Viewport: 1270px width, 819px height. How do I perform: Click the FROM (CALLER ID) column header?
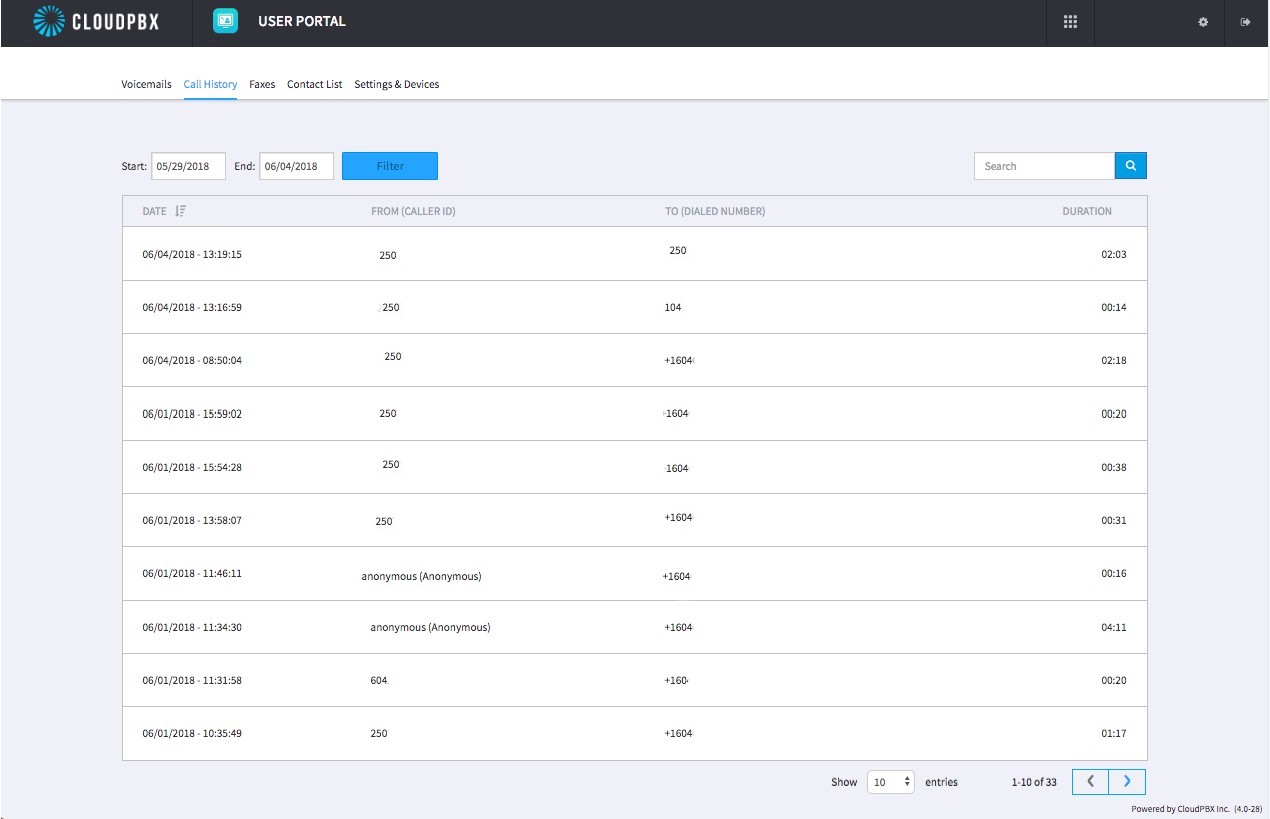click(413, 211)
